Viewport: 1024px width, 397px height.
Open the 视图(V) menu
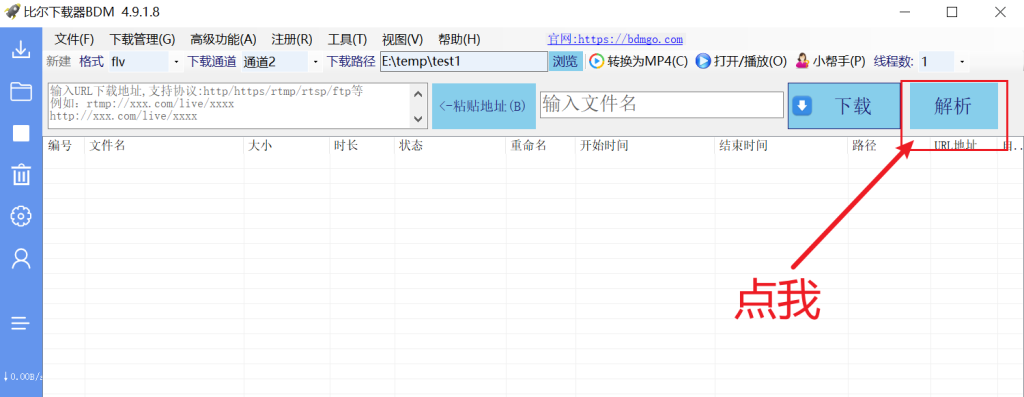click(x=402, y=39)
